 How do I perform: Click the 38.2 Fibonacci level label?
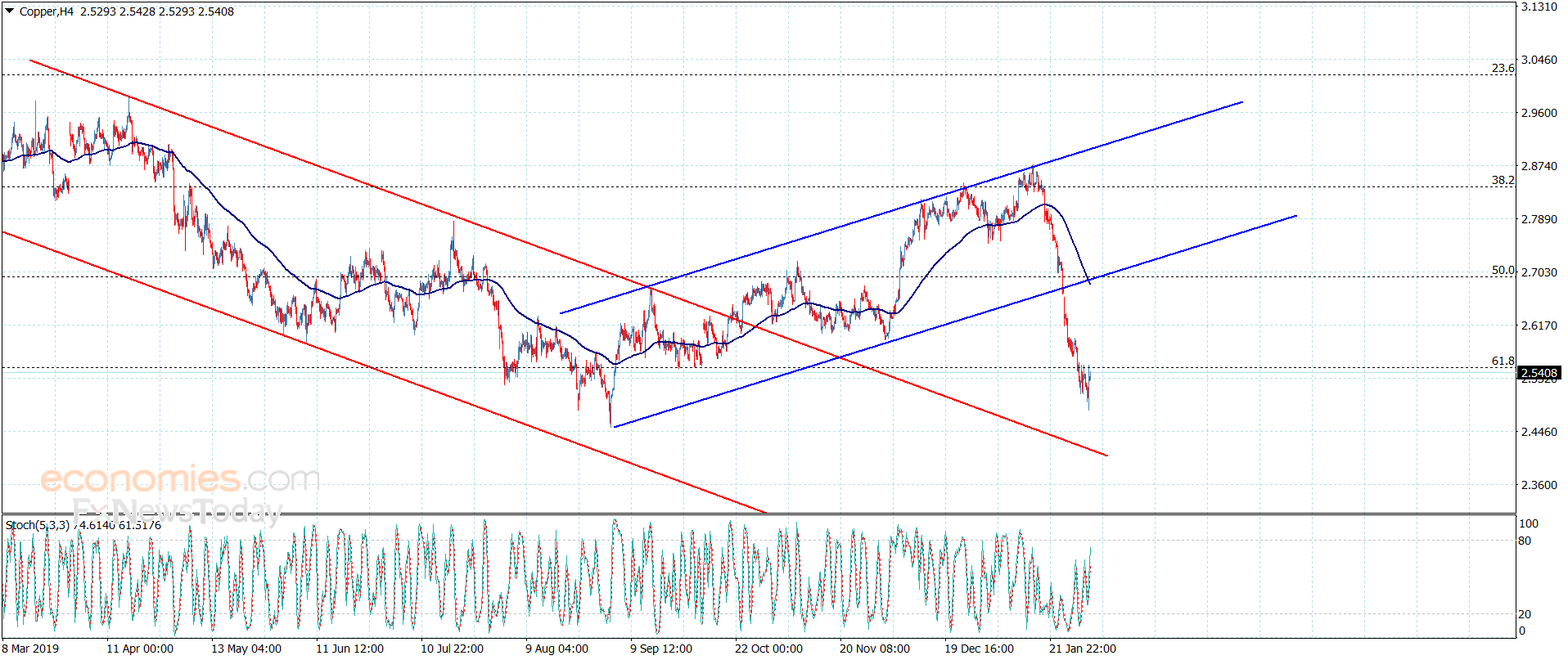[1503, 180]
